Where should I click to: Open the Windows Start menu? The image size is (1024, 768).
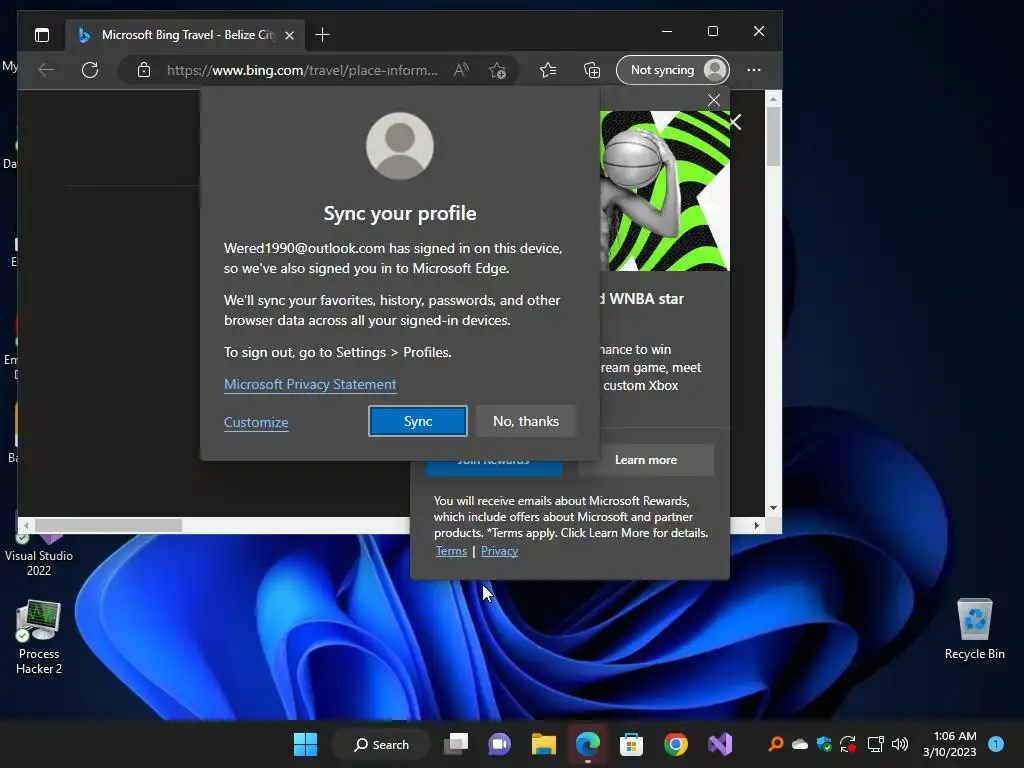305,744
